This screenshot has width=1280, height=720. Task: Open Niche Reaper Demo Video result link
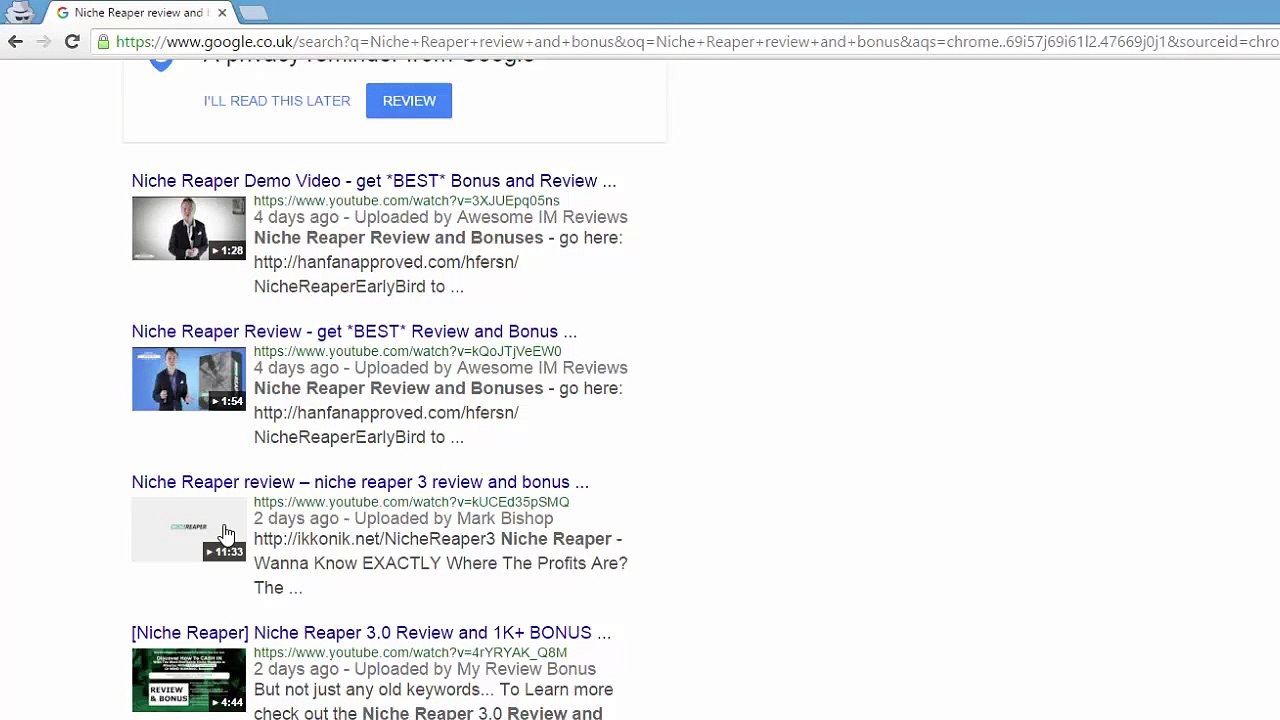374,181
